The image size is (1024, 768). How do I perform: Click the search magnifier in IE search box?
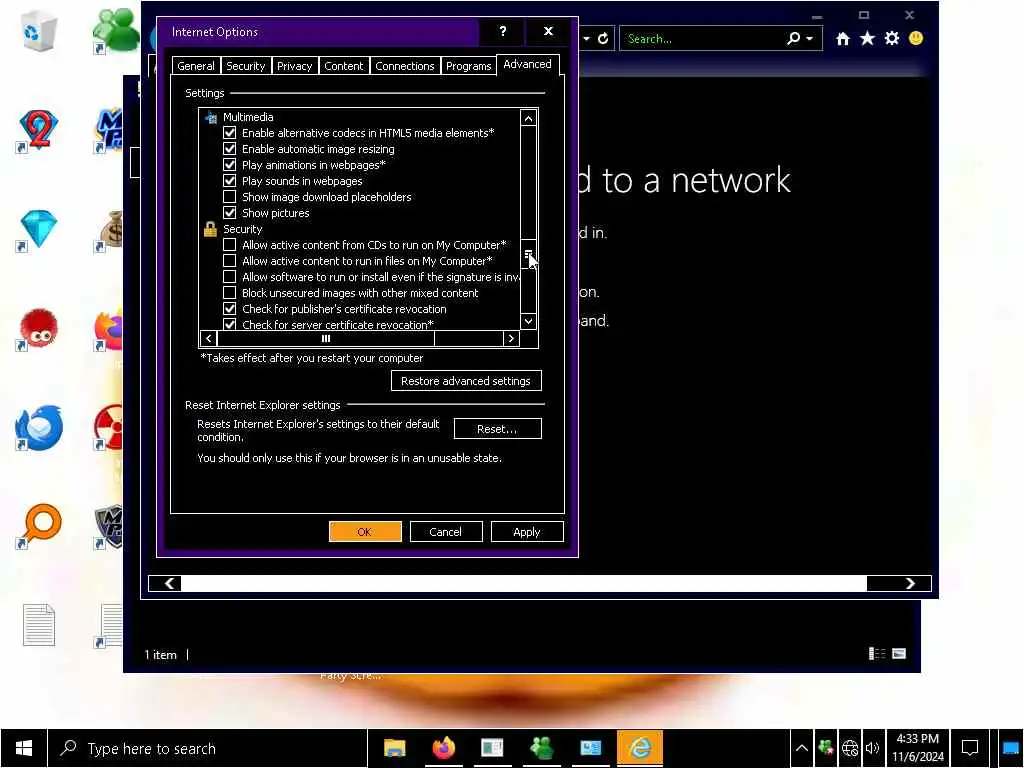pos(793,39)
